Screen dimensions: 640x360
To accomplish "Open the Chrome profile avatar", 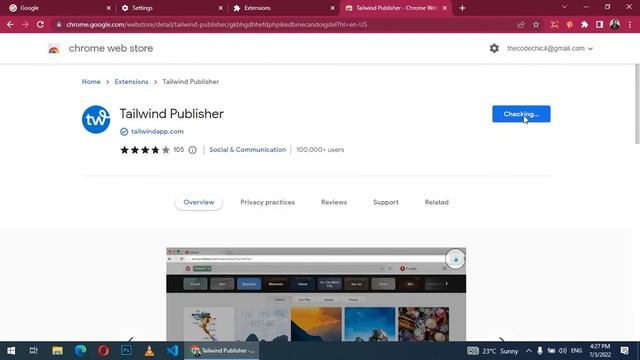I will [x=615, y=24].
